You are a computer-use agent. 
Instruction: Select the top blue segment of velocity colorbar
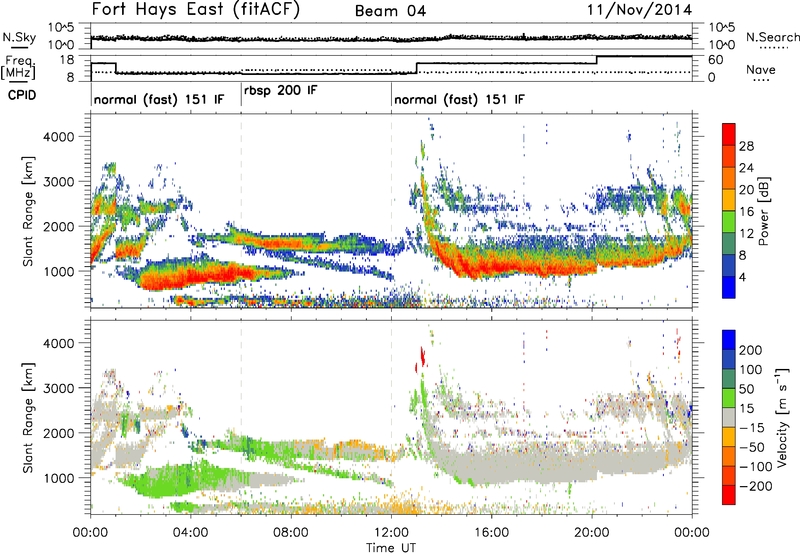(x=729, y=340)
